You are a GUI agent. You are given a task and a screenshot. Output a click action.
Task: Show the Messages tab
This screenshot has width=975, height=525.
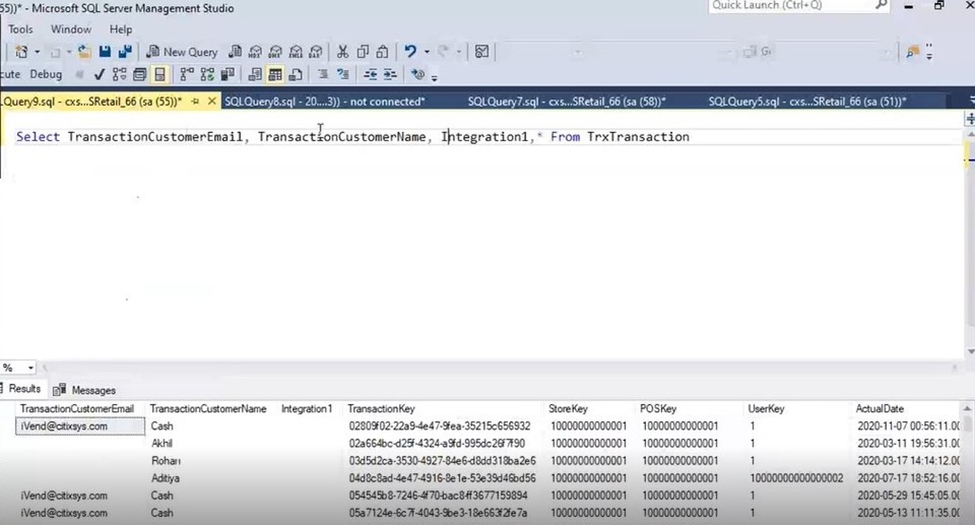(85, 390)
